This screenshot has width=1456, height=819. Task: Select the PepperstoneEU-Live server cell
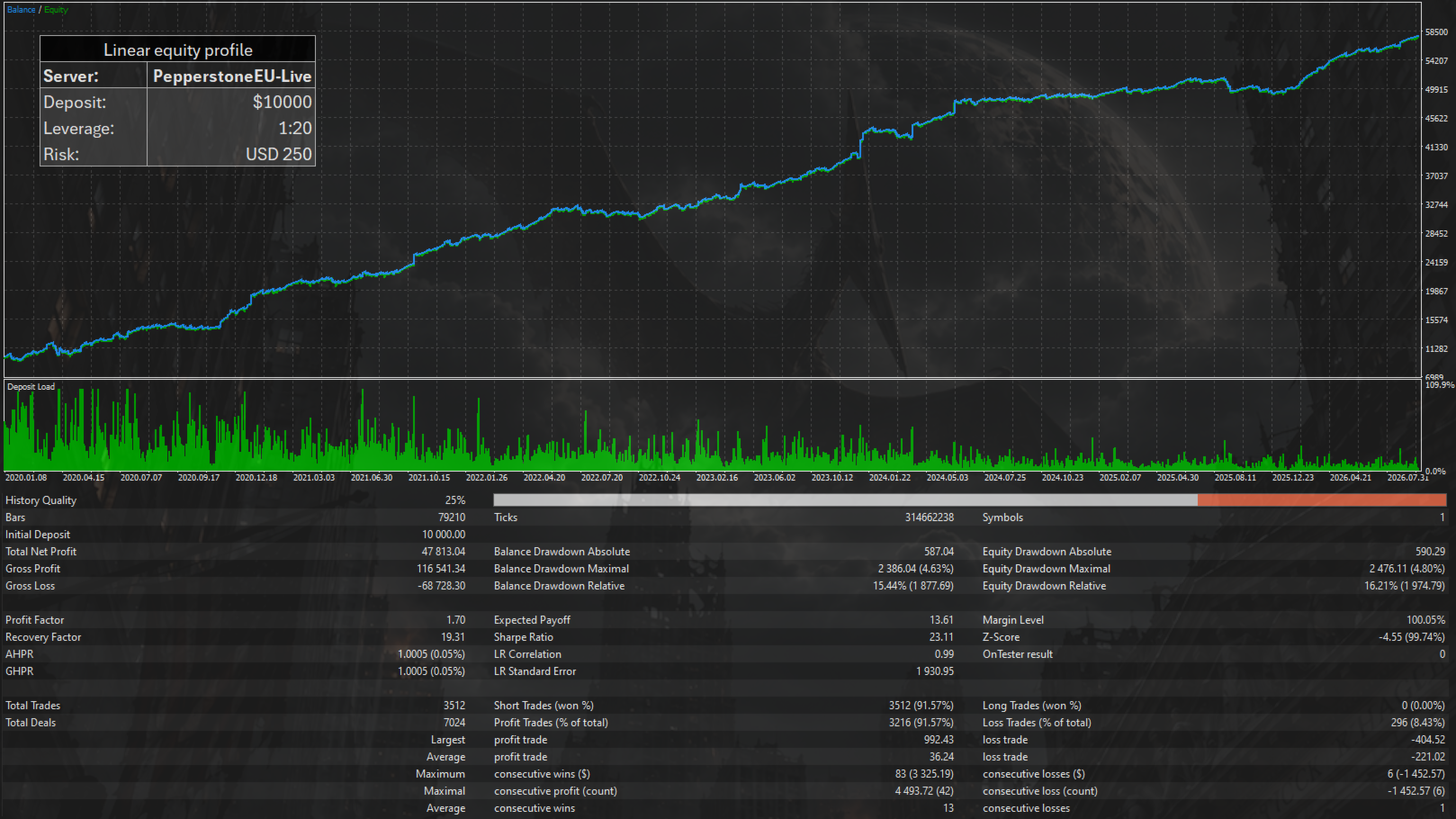coord(232,76)
